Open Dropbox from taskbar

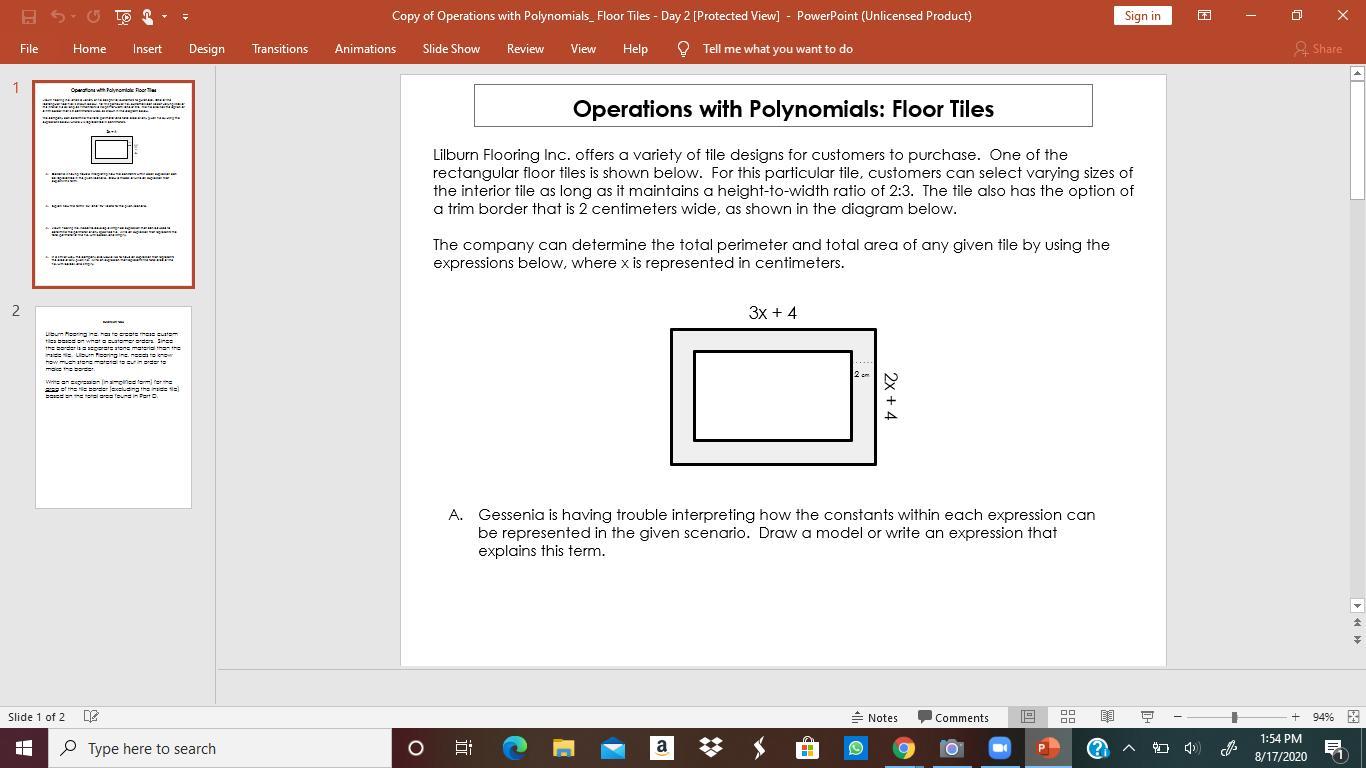710,748
